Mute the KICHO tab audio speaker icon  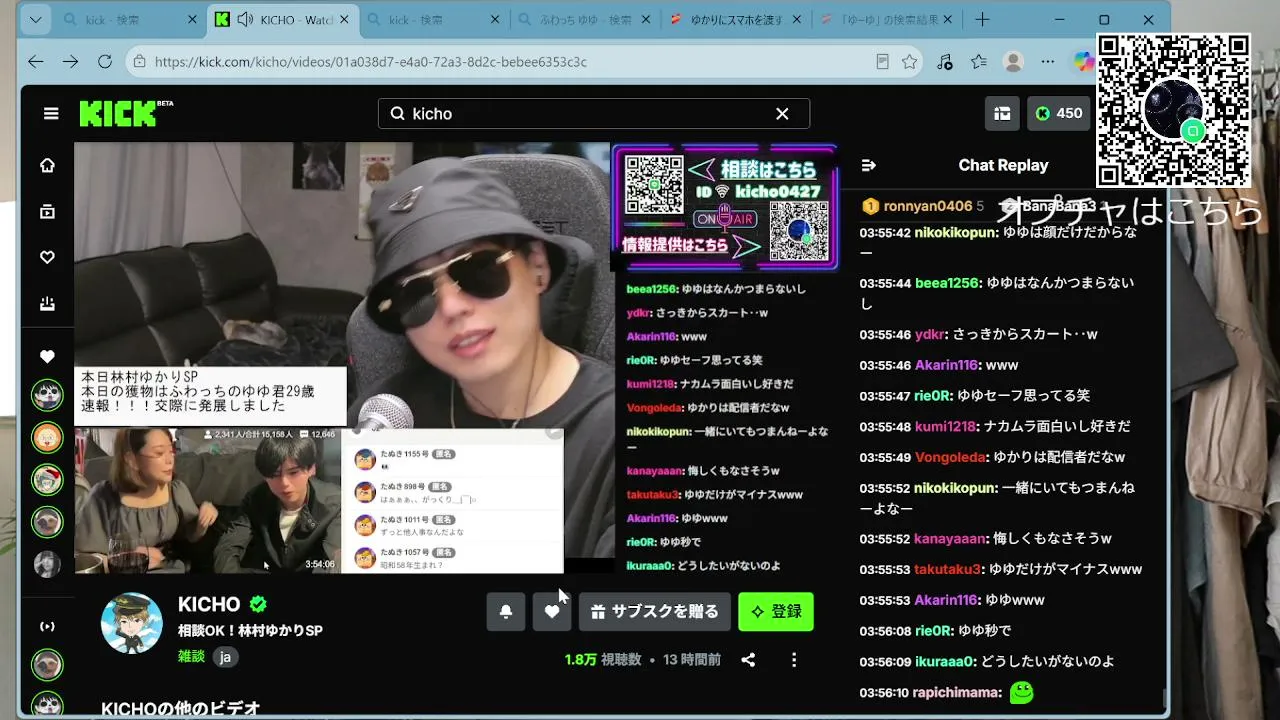(x=244, y=20)
